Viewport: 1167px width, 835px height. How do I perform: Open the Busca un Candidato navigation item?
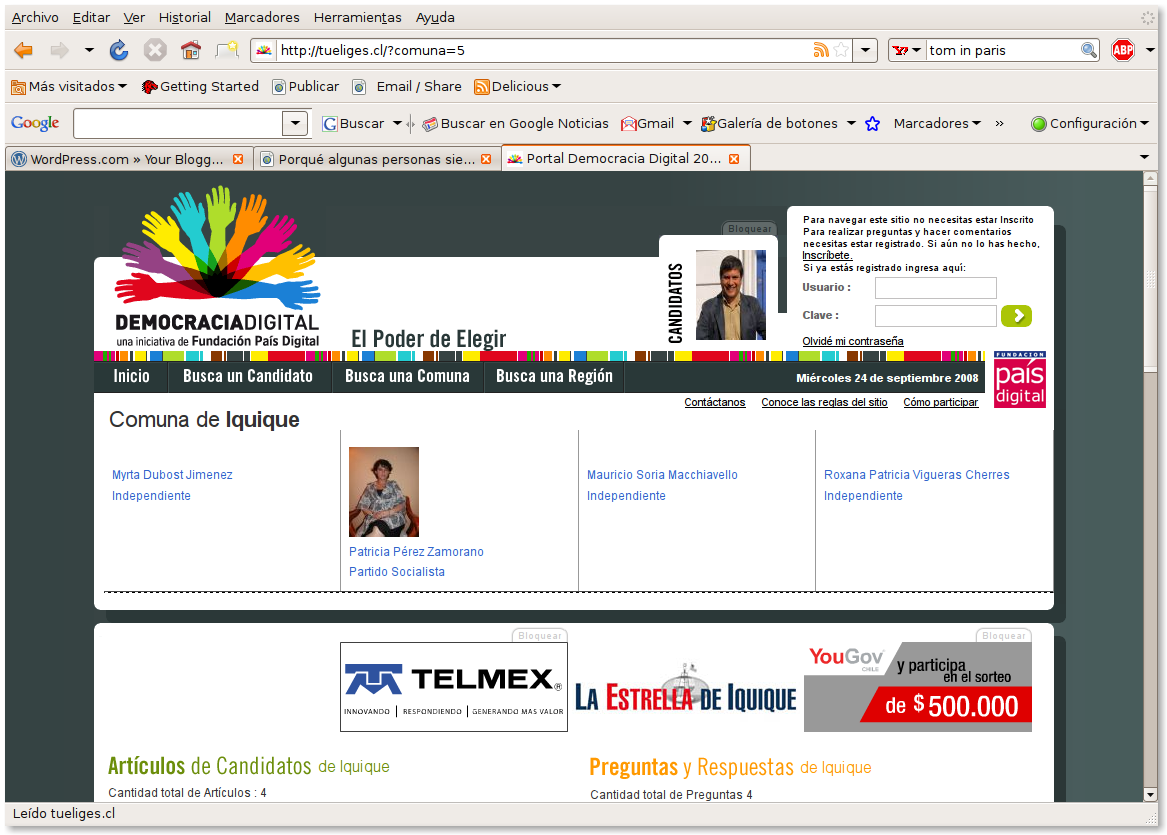tap(248, 377)
